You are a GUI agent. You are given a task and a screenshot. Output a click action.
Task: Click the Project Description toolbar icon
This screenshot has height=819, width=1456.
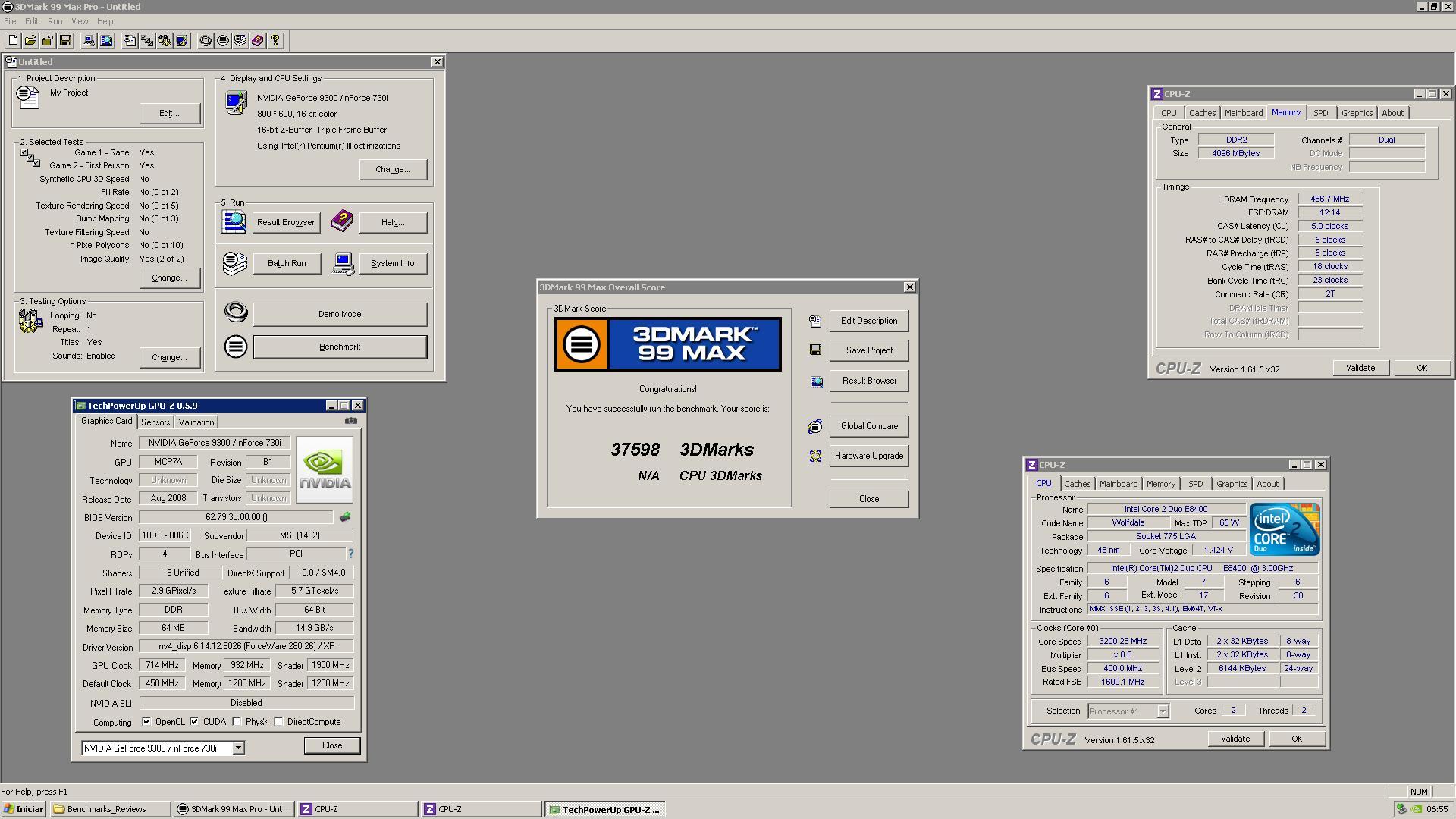click(130, 41)
